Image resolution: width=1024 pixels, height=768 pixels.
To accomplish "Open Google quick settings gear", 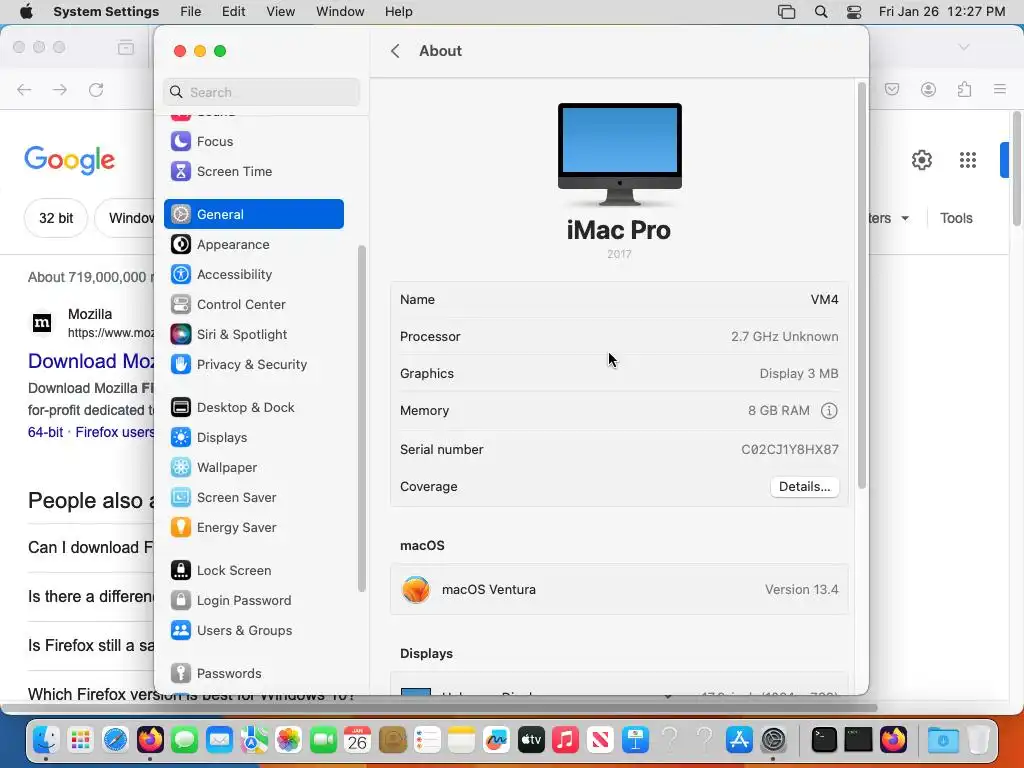I will (921, 160).
